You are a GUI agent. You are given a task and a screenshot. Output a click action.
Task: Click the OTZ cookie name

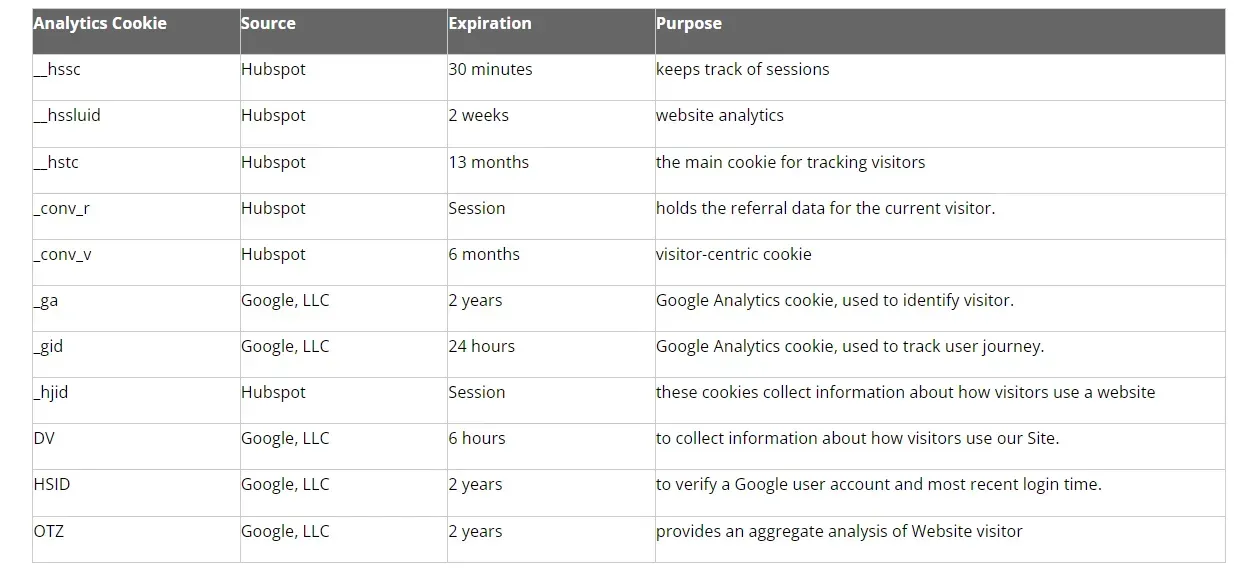48,531
